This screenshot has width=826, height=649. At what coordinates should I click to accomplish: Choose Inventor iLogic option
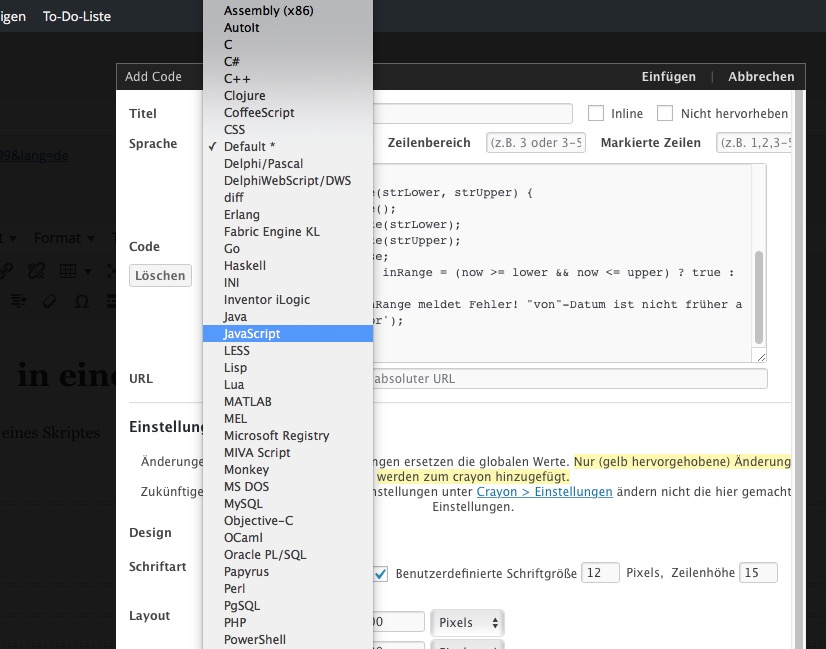tap(288, 299)
